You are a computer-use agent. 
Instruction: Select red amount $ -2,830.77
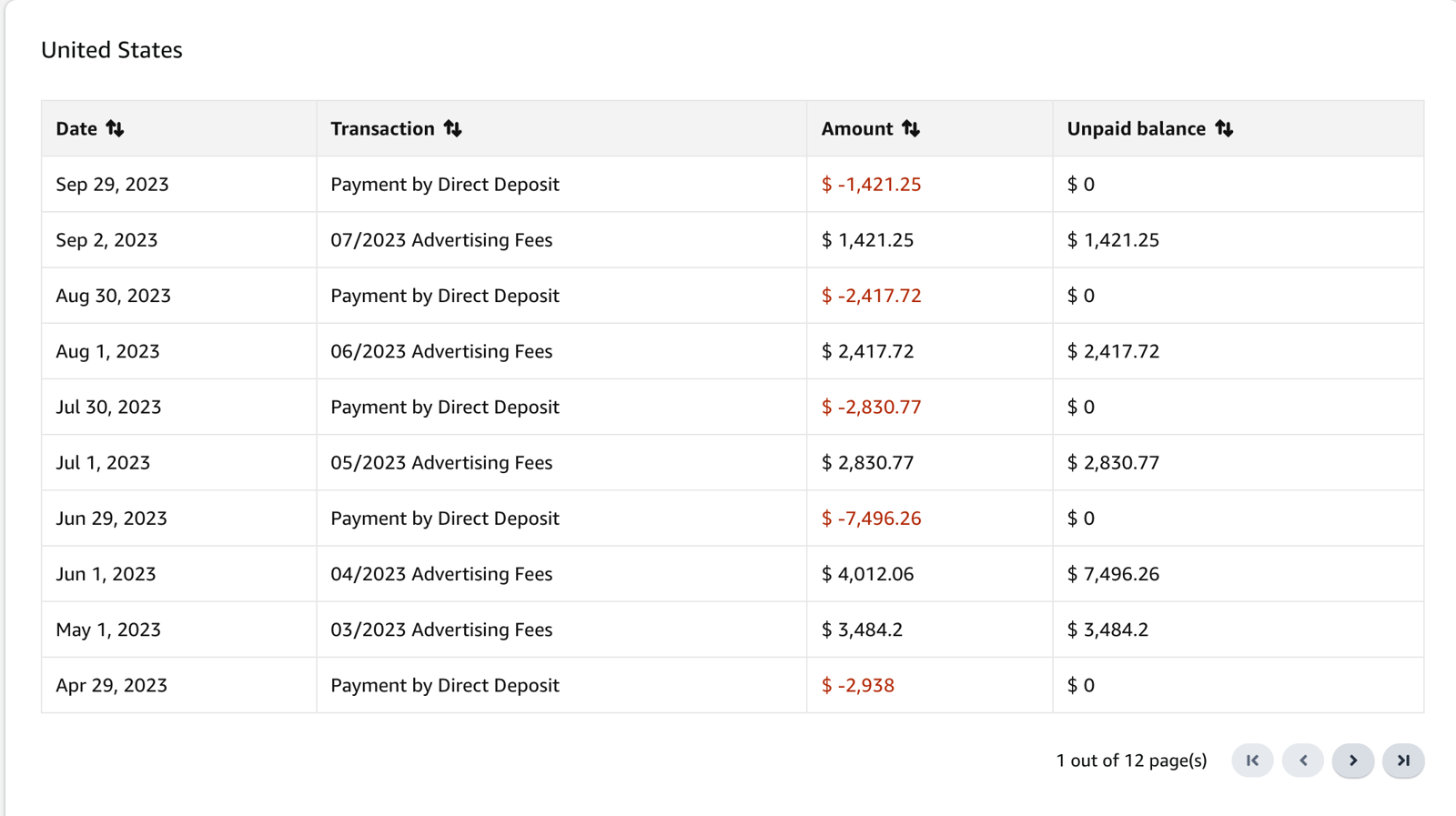click(x=871, y=407)
